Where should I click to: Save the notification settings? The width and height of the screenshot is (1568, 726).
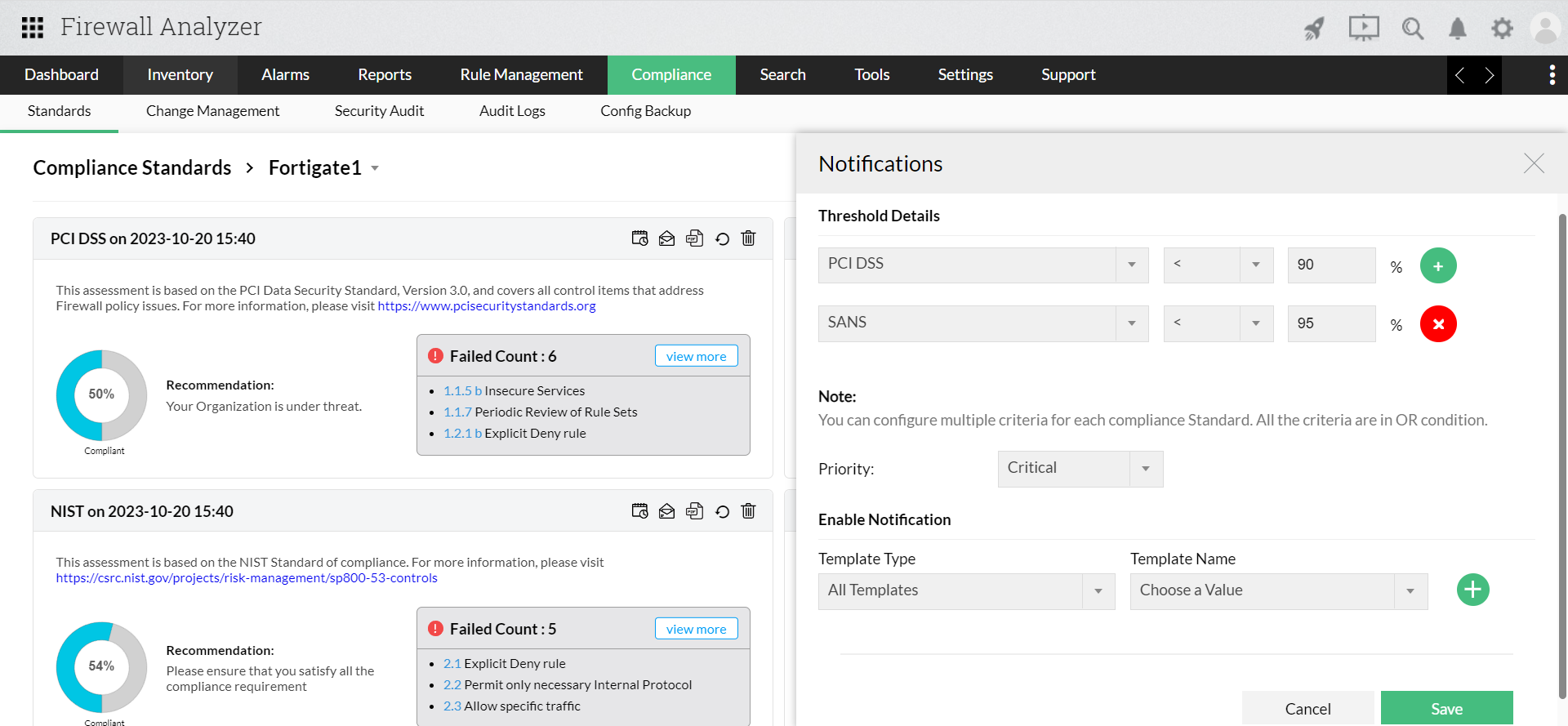pos(1446,708)
